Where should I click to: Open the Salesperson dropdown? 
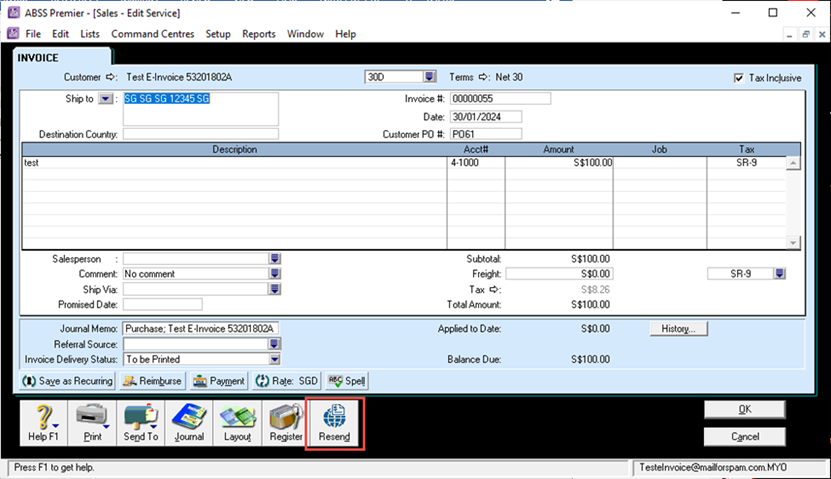point(274,258)
